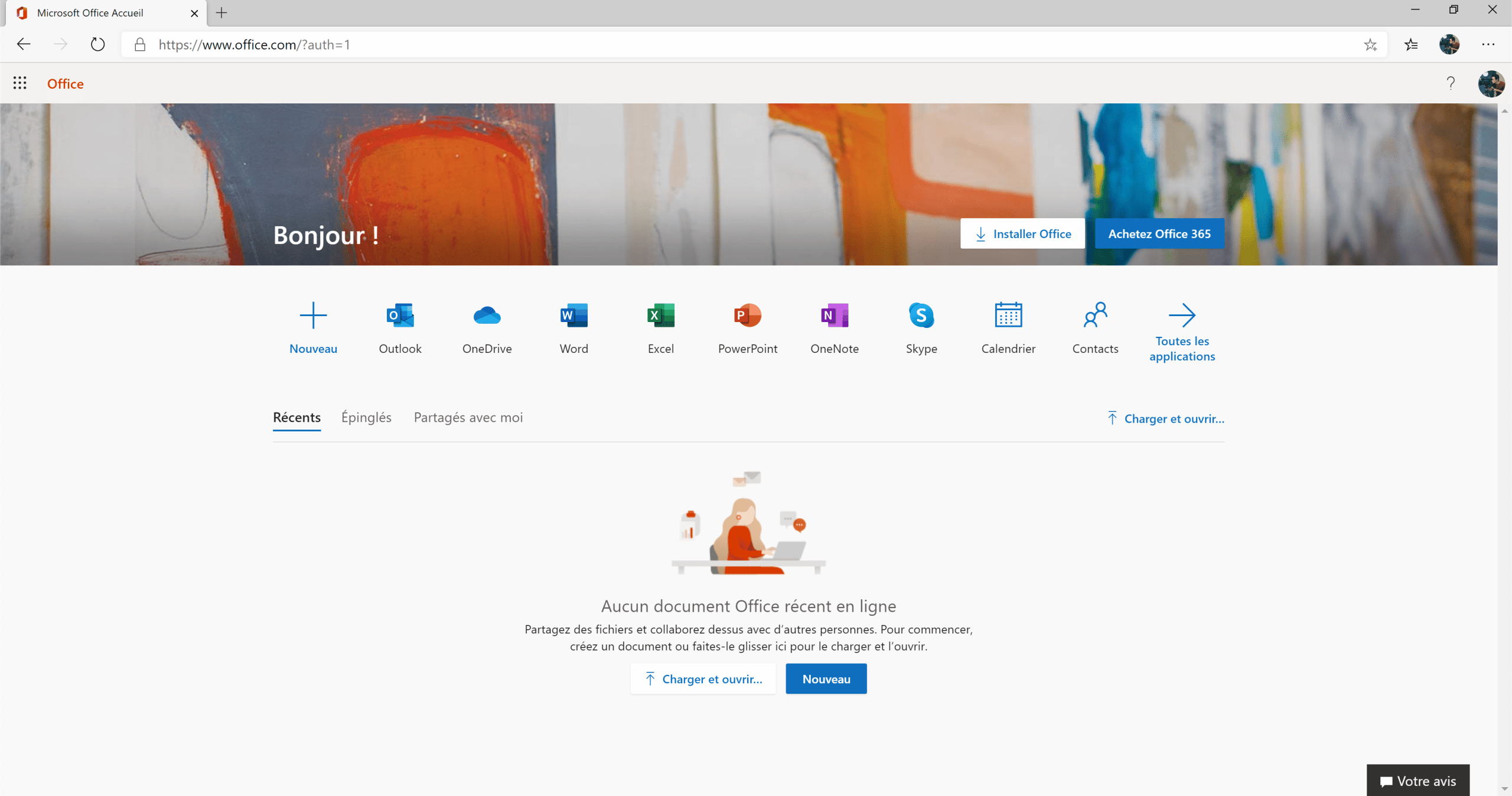Image resolution: width=1512 pixels, height=796 pixels.
Task: Open a new browser tab
Action: click(221, 13)
